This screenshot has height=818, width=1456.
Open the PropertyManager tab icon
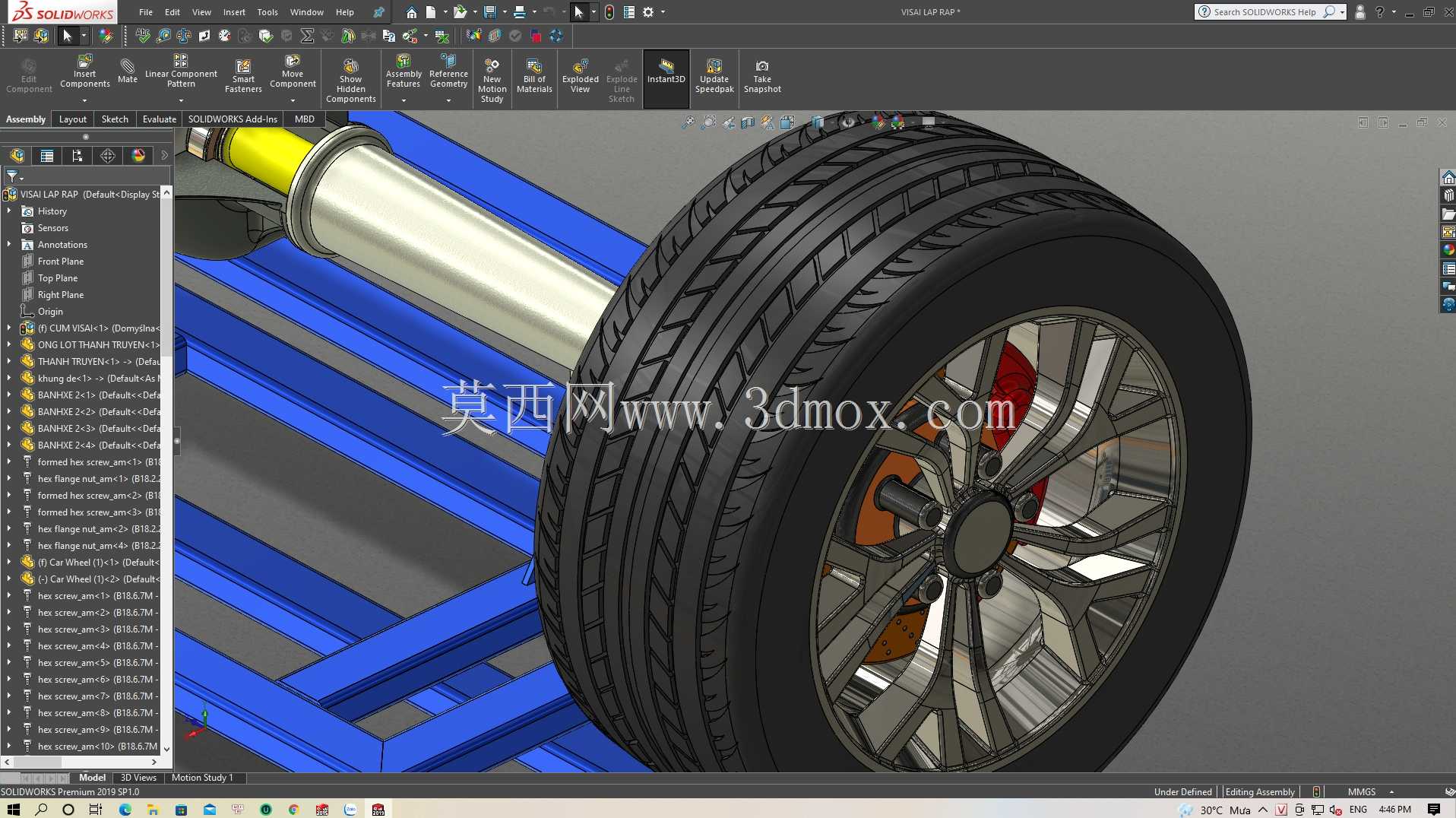pyautogui.click(x=47, y=156)
